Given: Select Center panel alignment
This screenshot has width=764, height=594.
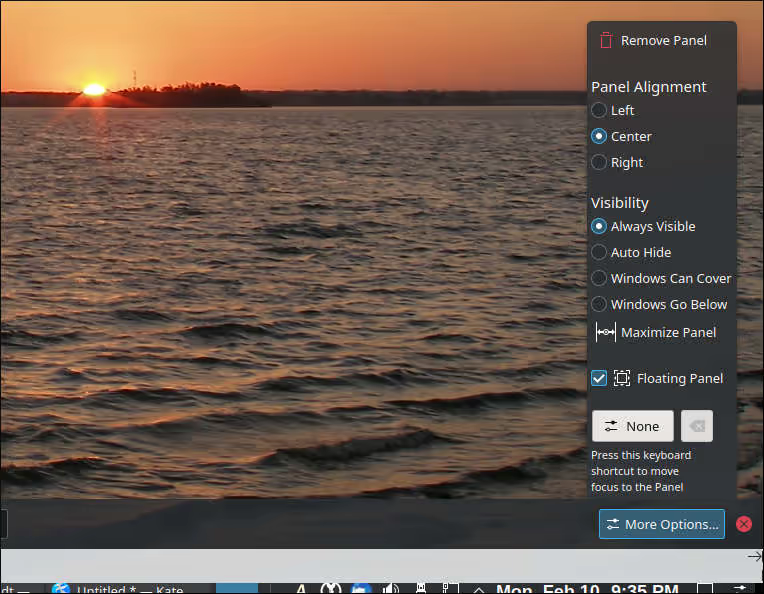Looking at the screenshot, I should [621, 136].
